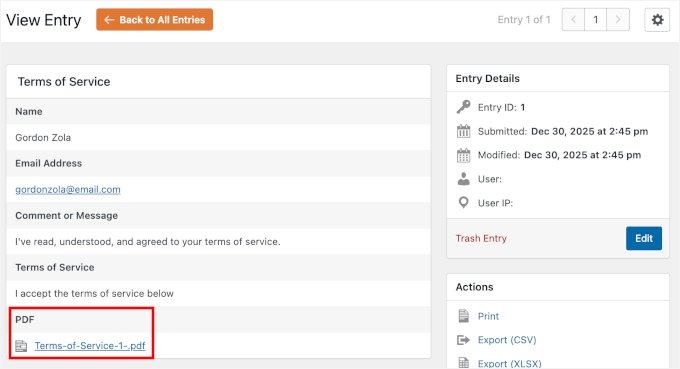This screenshot has width=680, height=369.
Task: Click the Submitted calendar icon
Action: (463, 131)
